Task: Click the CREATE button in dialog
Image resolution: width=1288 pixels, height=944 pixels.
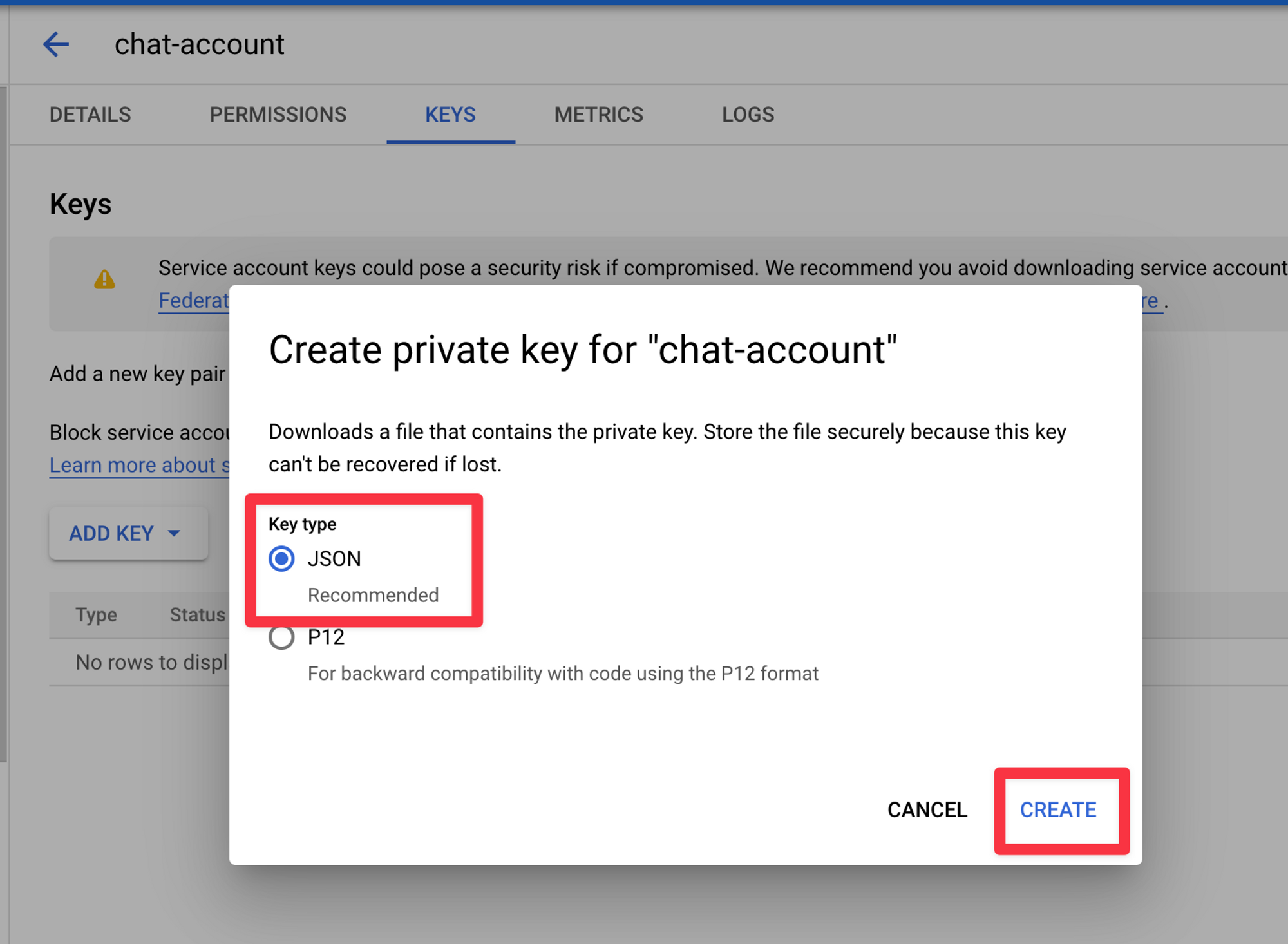Action: pos(1057,809)
